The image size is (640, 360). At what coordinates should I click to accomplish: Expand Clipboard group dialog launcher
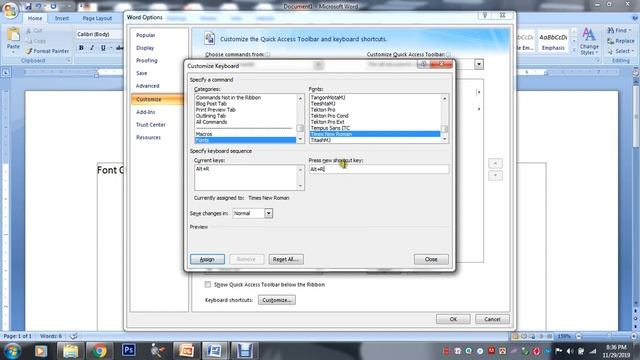tap(69, 60)
